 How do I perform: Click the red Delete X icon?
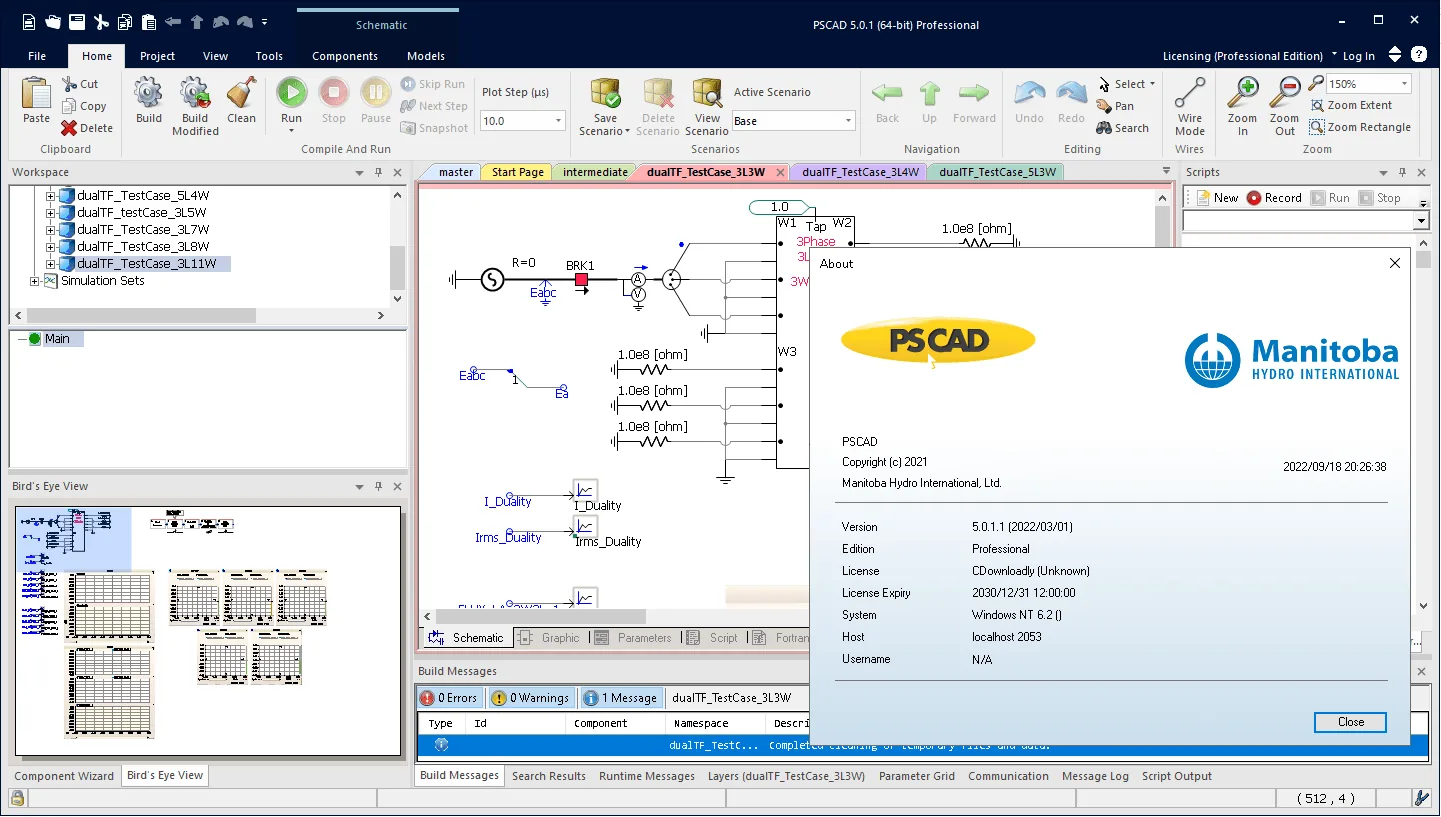[x=69, y=128]
